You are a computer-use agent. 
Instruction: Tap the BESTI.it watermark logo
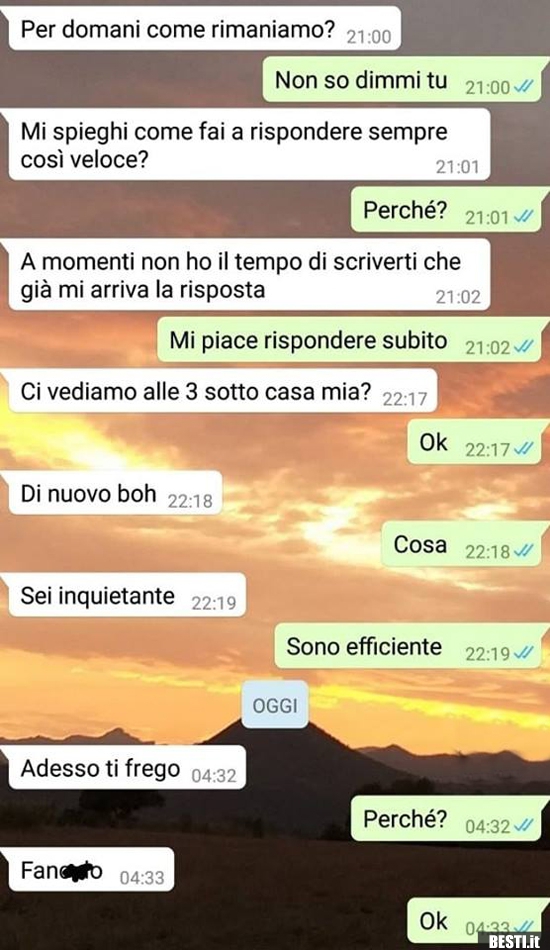click(x=514, y=941)
